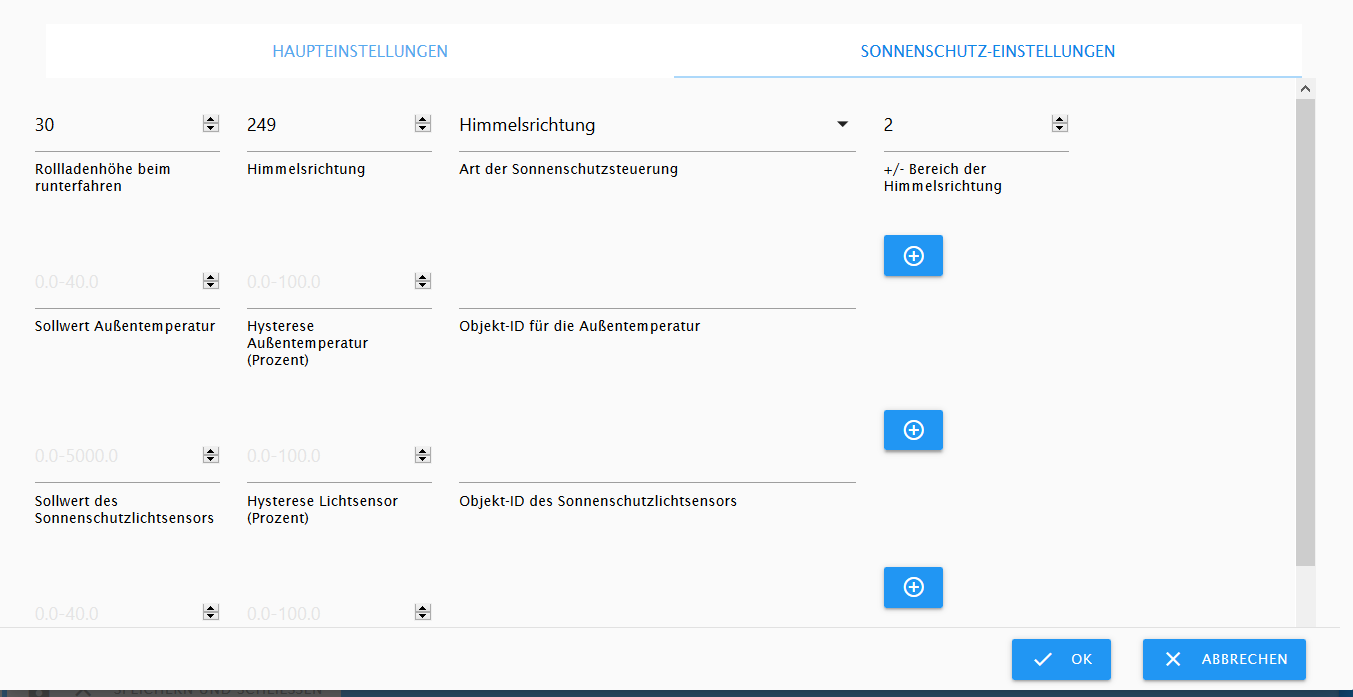Click the scrollbar up arrow
The image size is (1353, 697).
point(1305,88)
